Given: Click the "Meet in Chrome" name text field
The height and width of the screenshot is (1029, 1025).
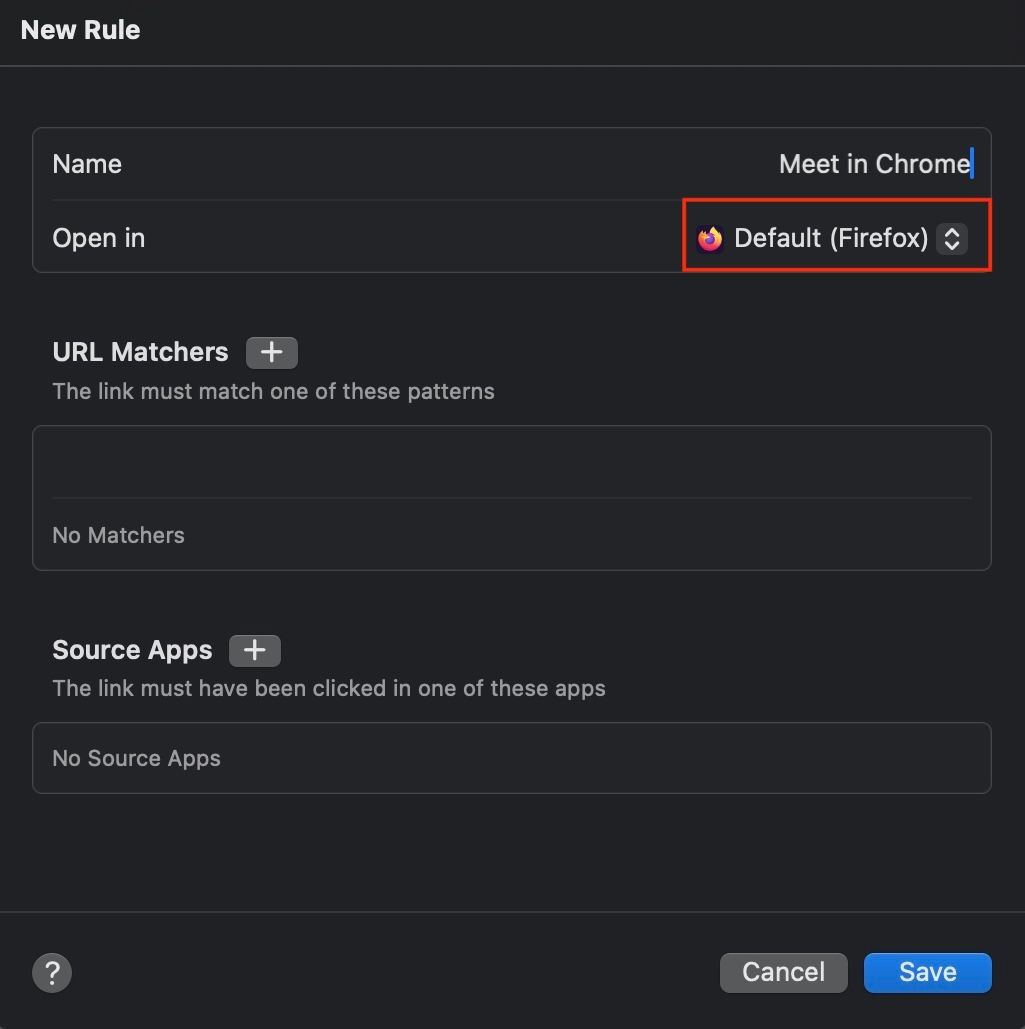Looking at the screenshot, I should 873,164.
